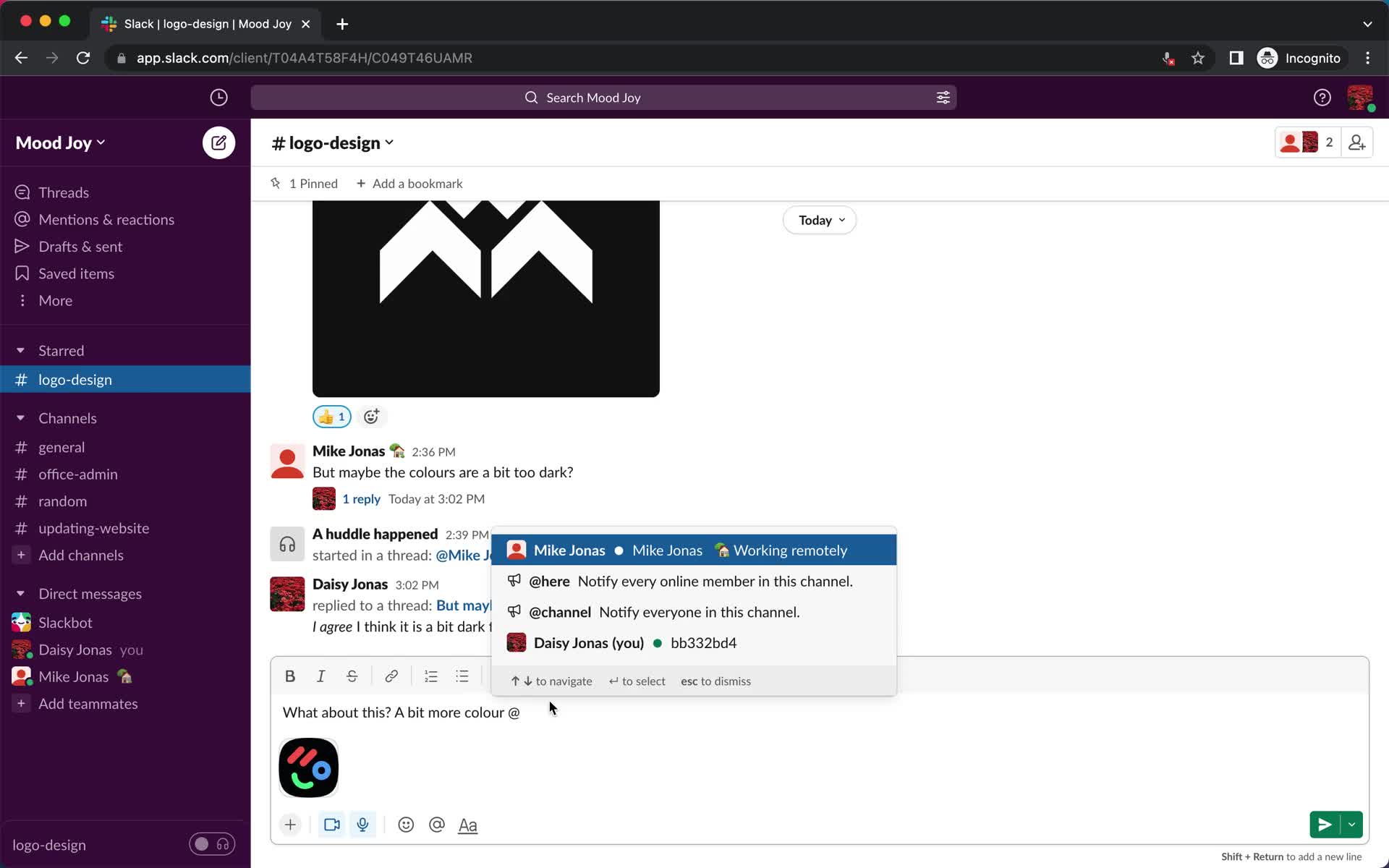Select Mike Jonas from mention suggestions
1389x868 pixels.
pos(694,550)
